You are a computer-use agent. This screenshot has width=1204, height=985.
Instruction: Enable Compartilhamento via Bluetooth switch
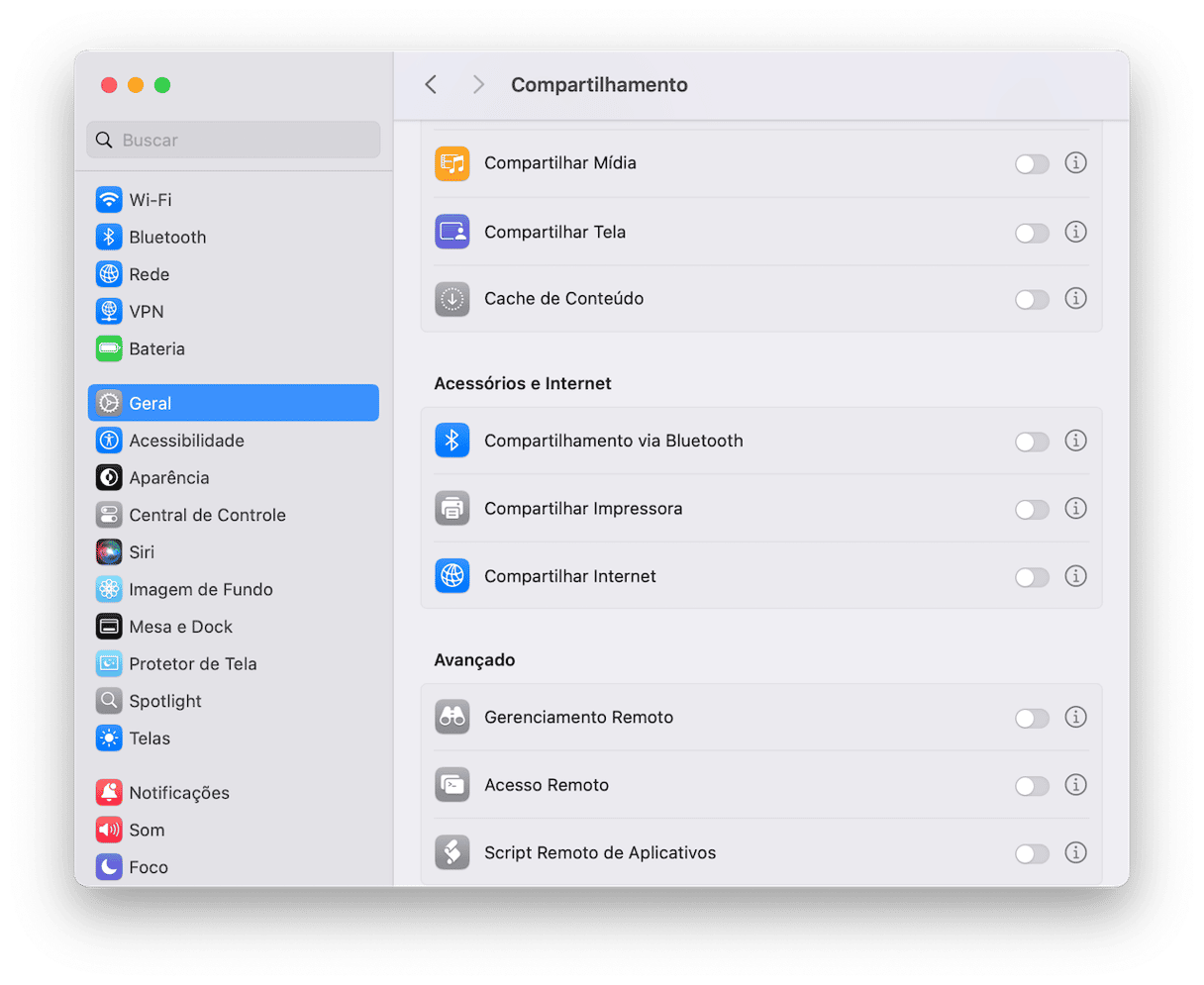click(x=1032, y=442)
